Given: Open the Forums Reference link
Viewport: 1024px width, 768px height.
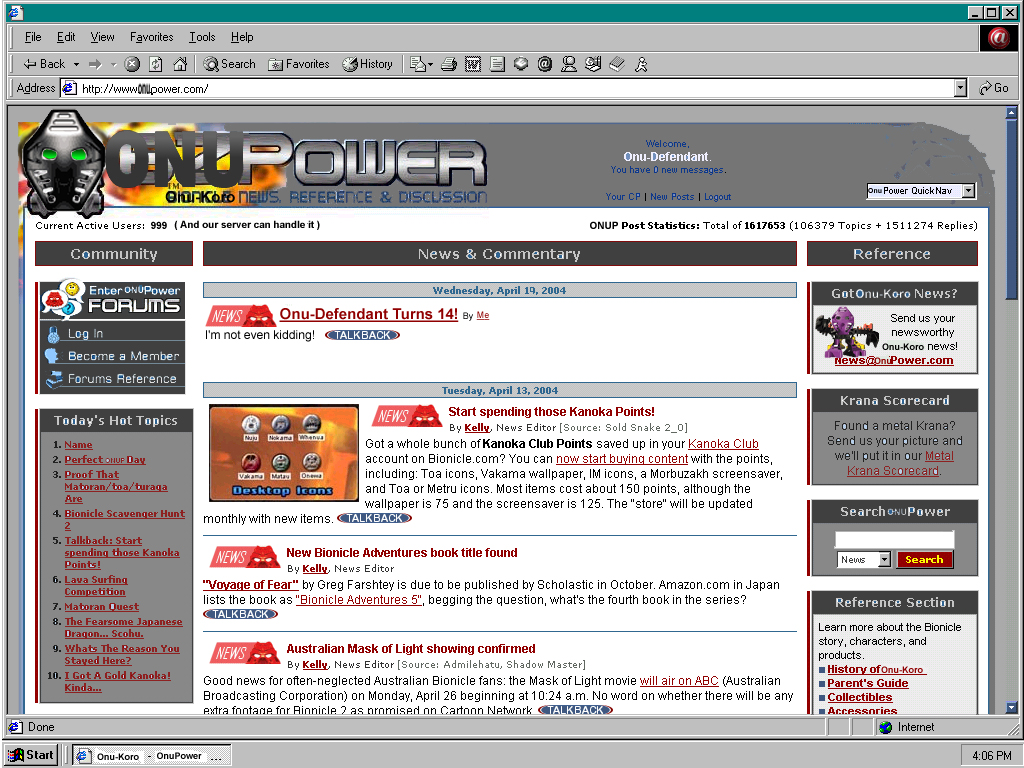Looking at the screenshot, I should 122,379.
